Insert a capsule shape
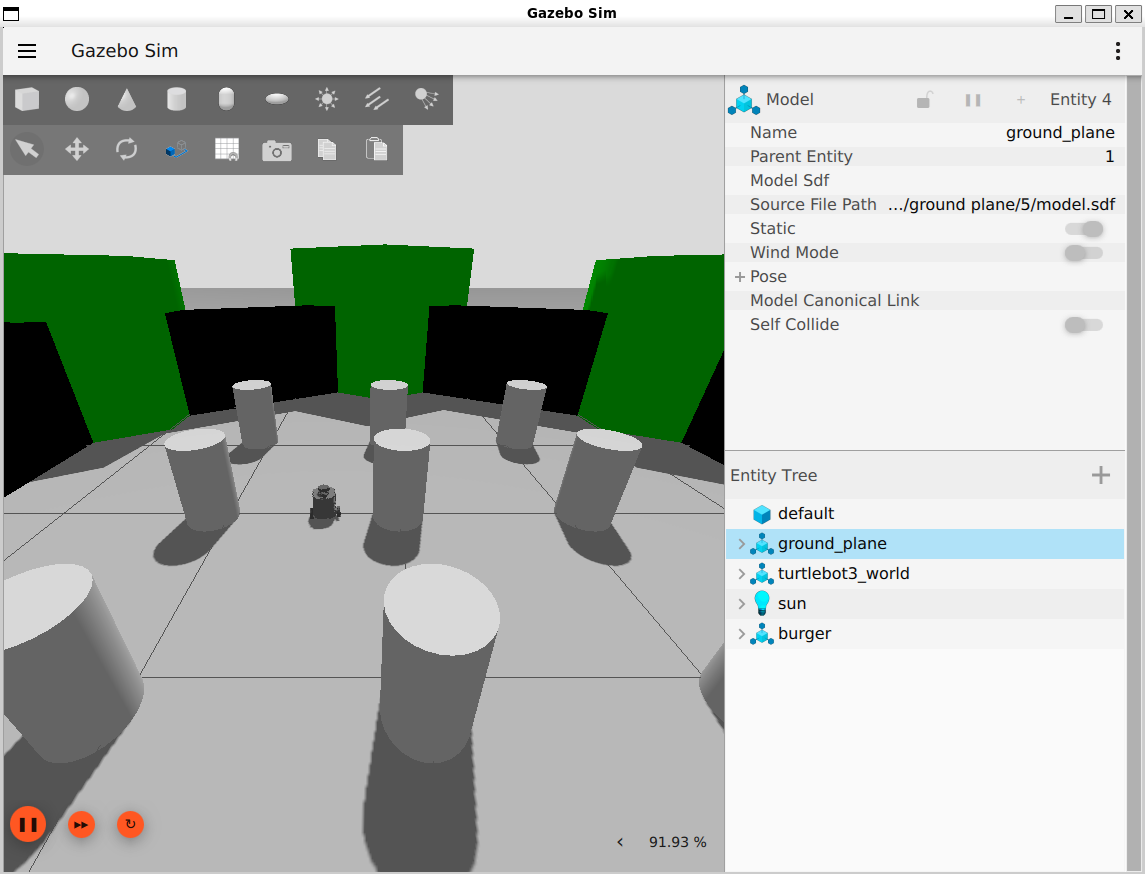This screenshot has width=1145, height=874. [x=227, y=99]
